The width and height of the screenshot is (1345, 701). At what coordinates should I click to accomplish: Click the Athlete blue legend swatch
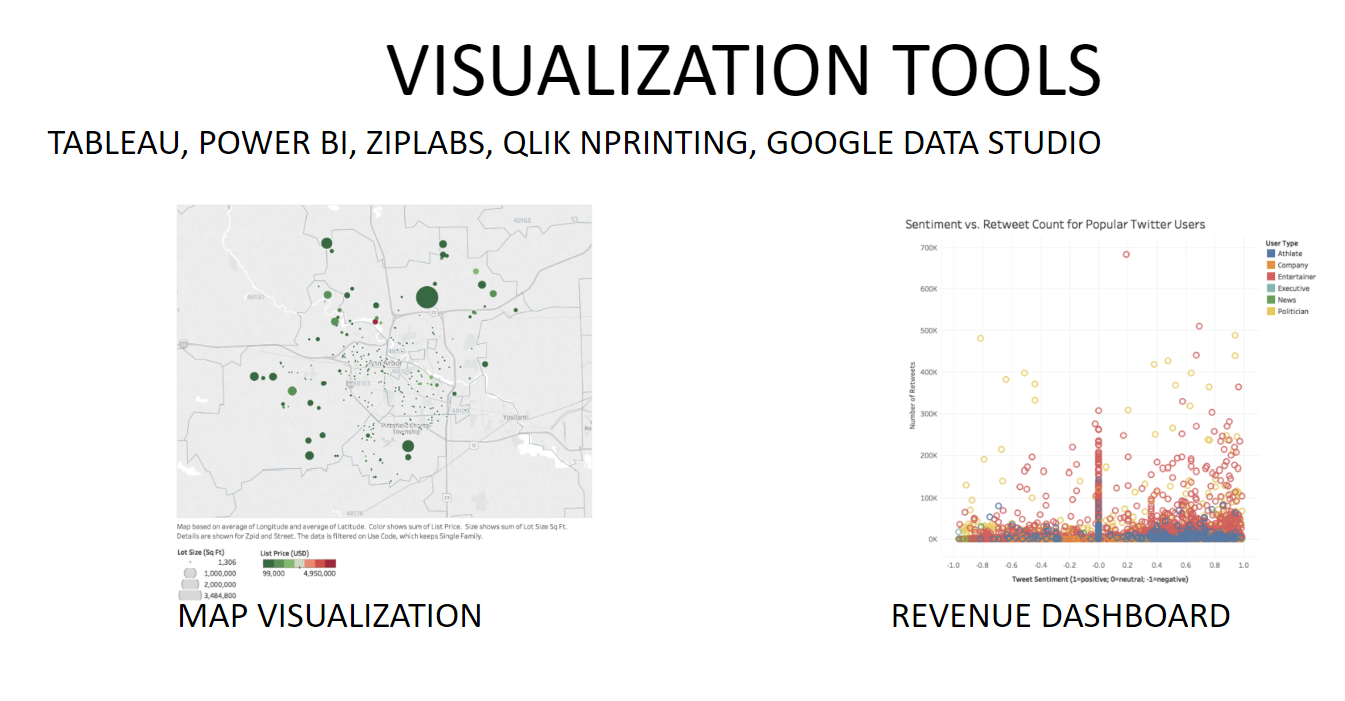[x=1270, y=254]
